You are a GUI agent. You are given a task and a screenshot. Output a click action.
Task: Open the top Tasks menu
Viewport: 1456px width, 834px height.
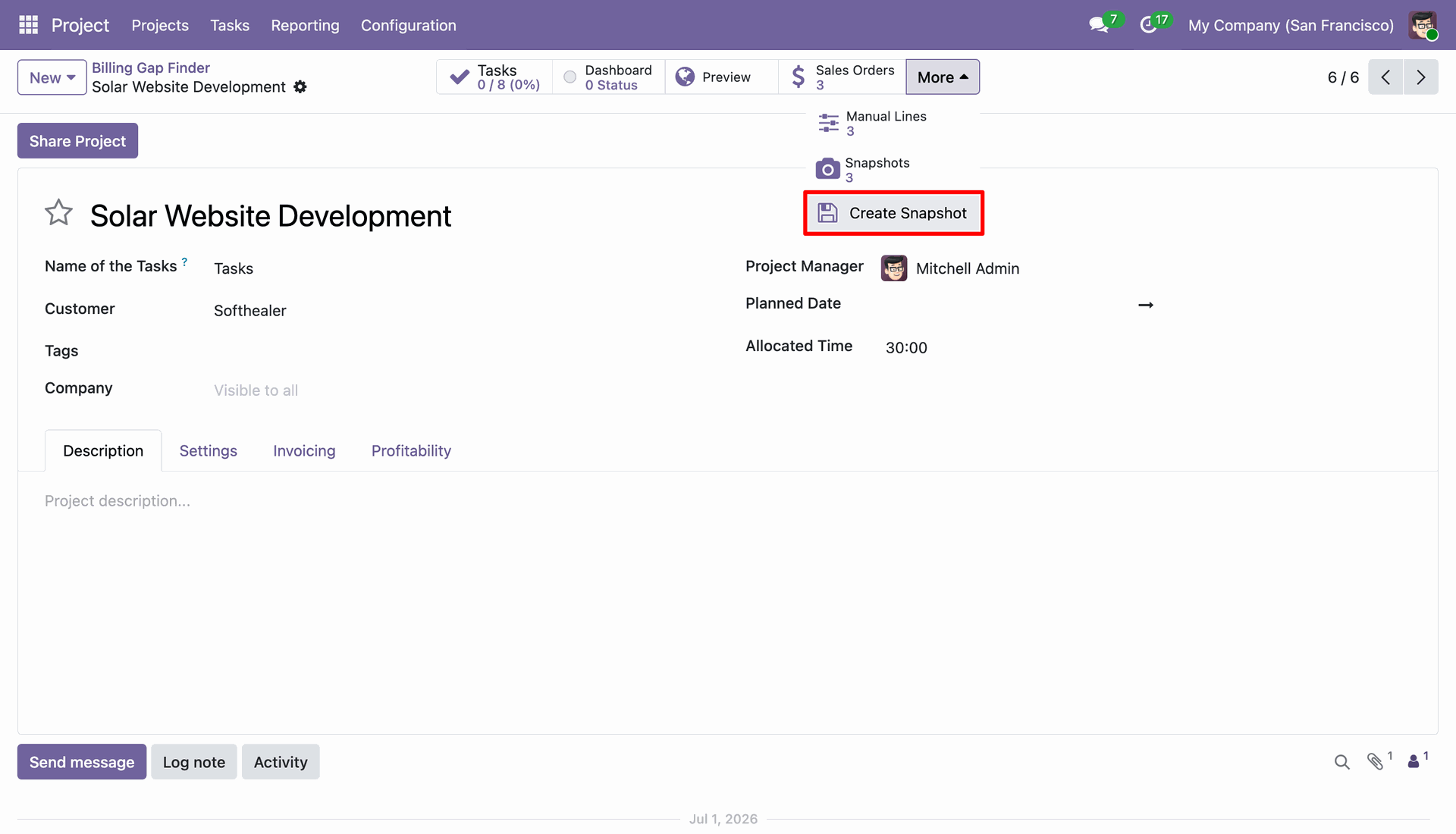pos(230,25)
